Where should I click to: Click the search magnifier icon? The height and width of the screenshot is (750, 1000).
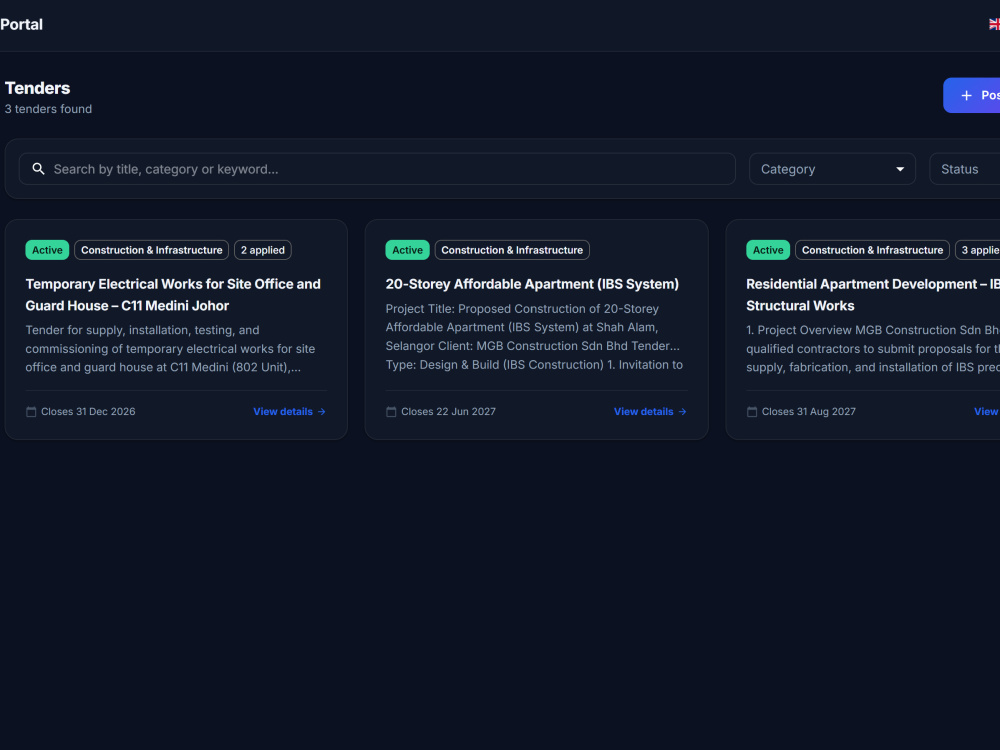point(38,169)
